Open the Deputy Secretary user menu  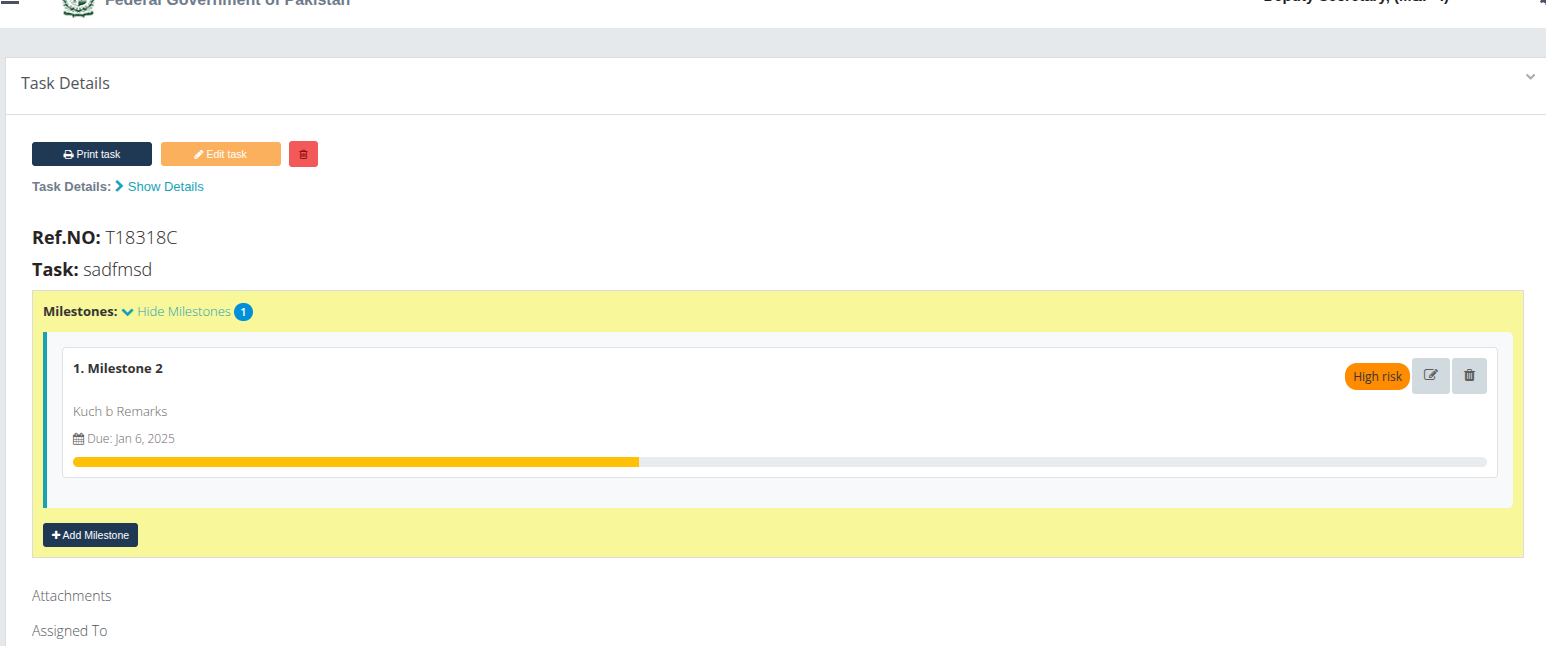click(1355, 3)
